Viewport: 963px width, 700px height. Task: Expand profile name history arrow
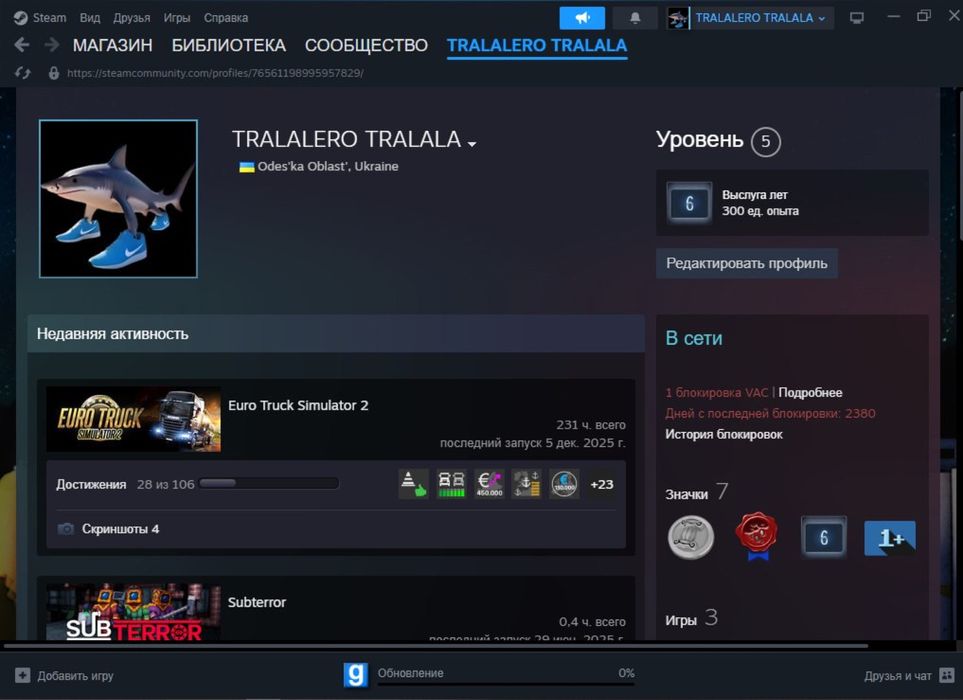click(x=472, y=144)
